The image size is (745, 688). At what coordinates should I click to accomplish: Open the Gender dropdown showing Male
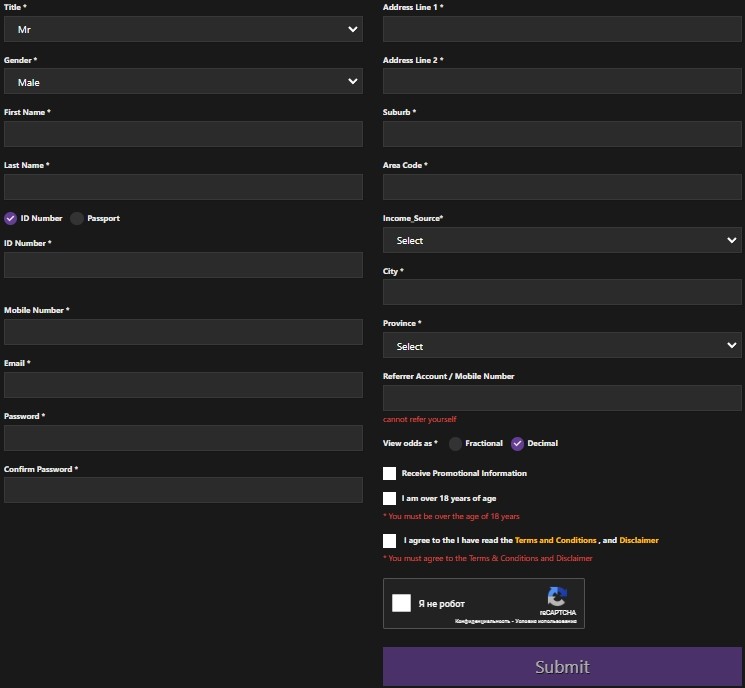tap(183, 81)
